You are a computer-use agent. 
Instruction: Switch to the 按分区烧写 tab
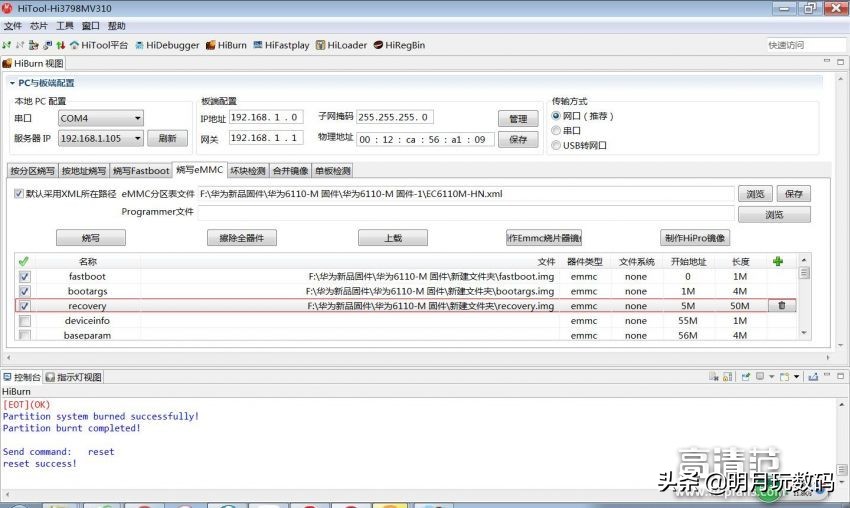tap(33, 171)
